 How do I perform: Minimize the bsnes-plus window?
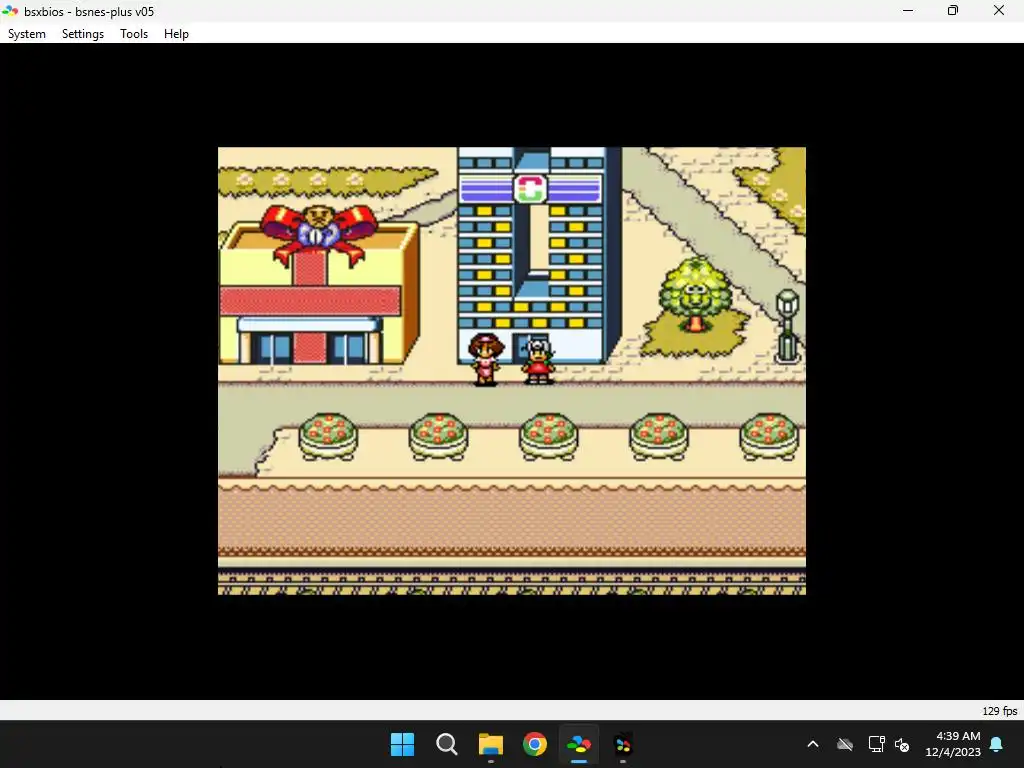908,11
